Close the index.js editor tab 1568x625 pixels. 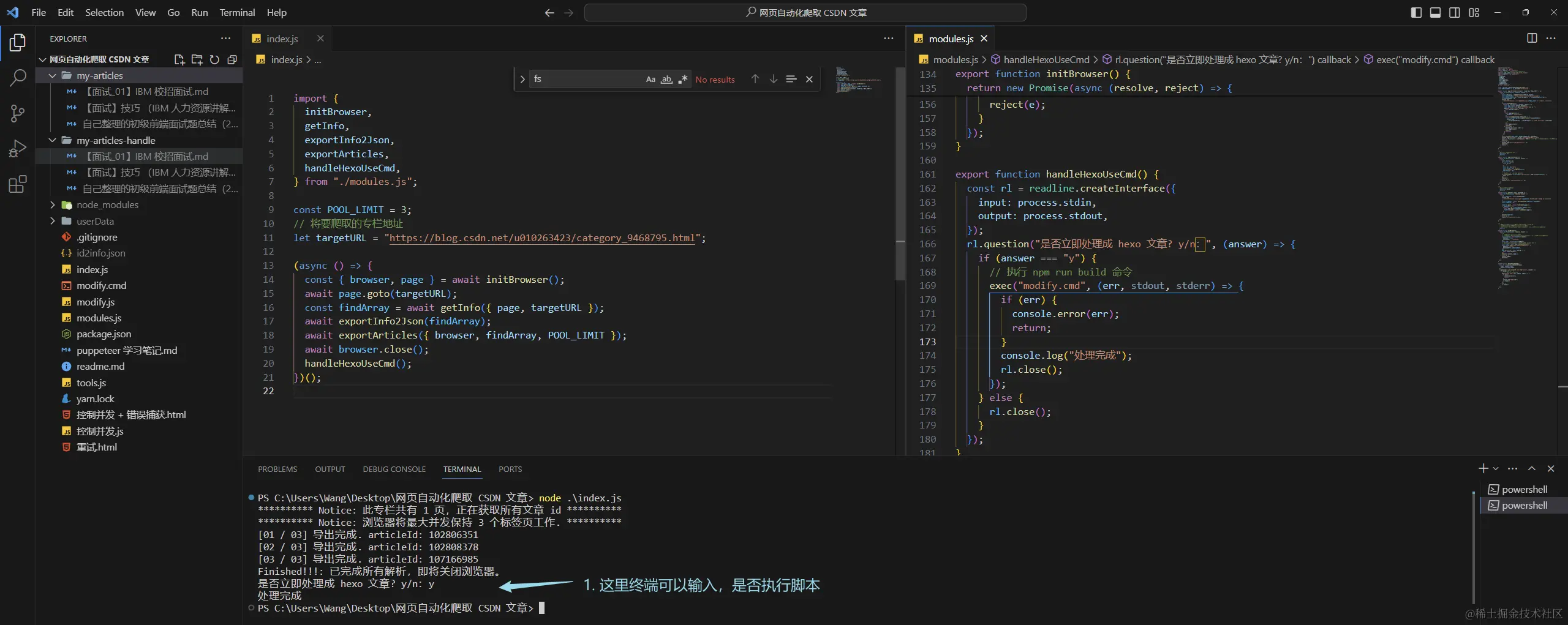pos(320,39)
